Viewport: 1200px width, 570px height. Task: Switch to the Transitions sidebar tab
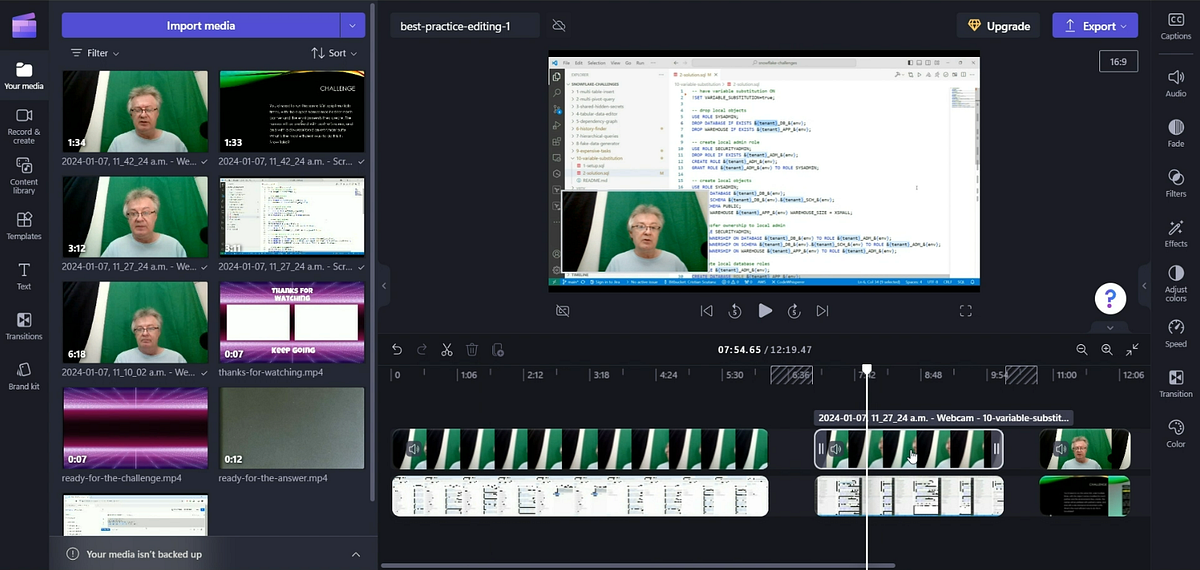(x=24, y=326)
